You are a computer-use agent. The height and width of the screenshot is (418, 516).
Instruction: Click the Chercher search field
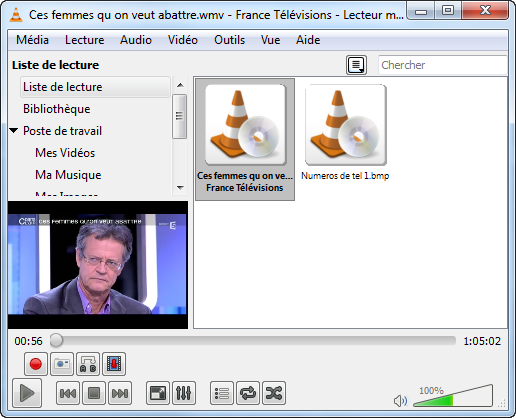tap(443, 65)
